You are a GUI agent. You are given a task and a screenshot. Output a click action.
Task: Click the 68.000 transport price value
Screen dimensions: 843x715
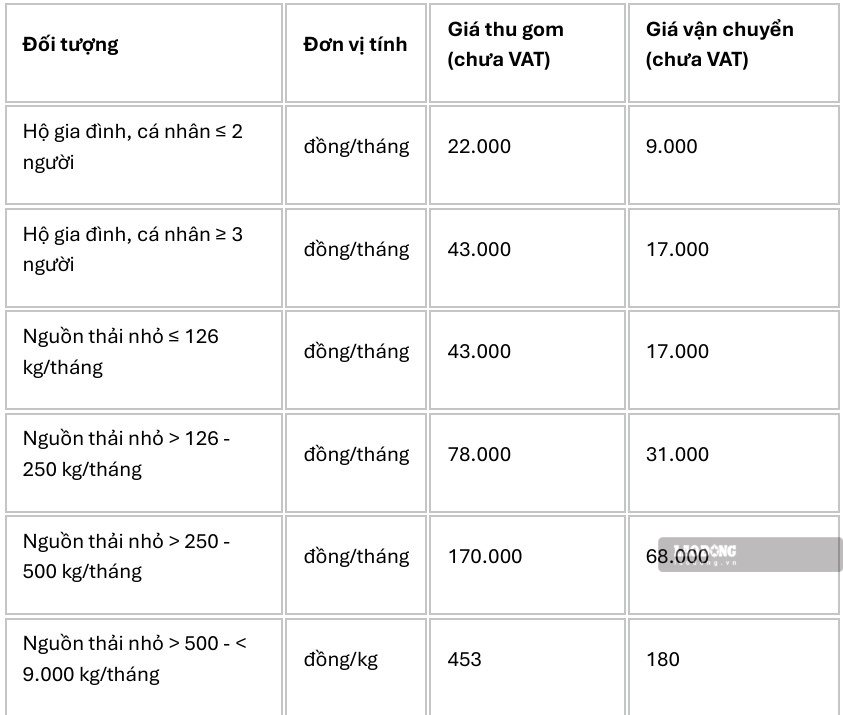[x=677, y=556]
